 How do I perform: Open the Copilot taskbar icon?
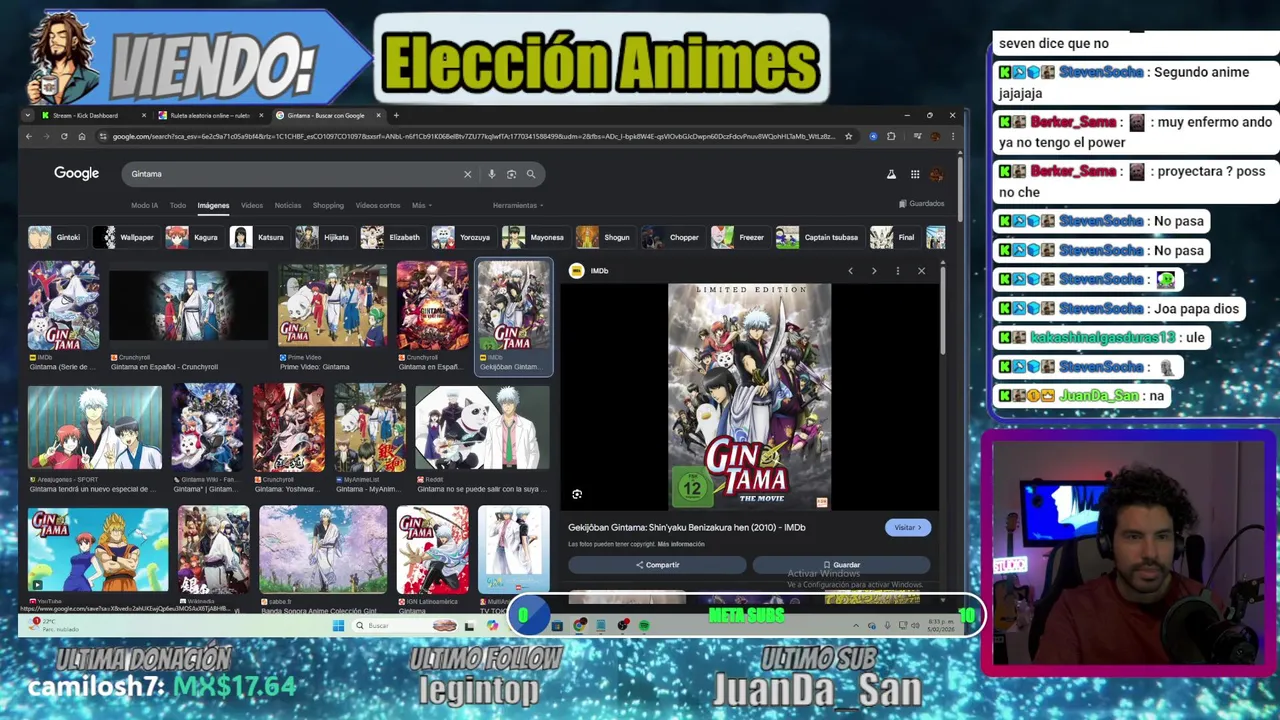(492, 626)
